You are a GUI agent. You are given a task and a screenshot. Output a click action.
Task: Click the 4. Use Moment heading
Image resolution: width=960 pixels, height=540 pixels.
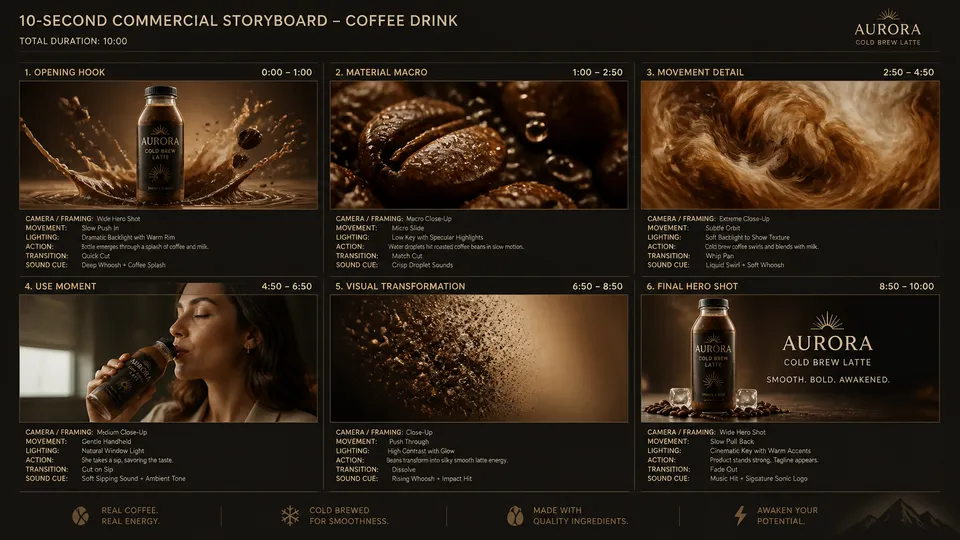click(x=60, y=286)
